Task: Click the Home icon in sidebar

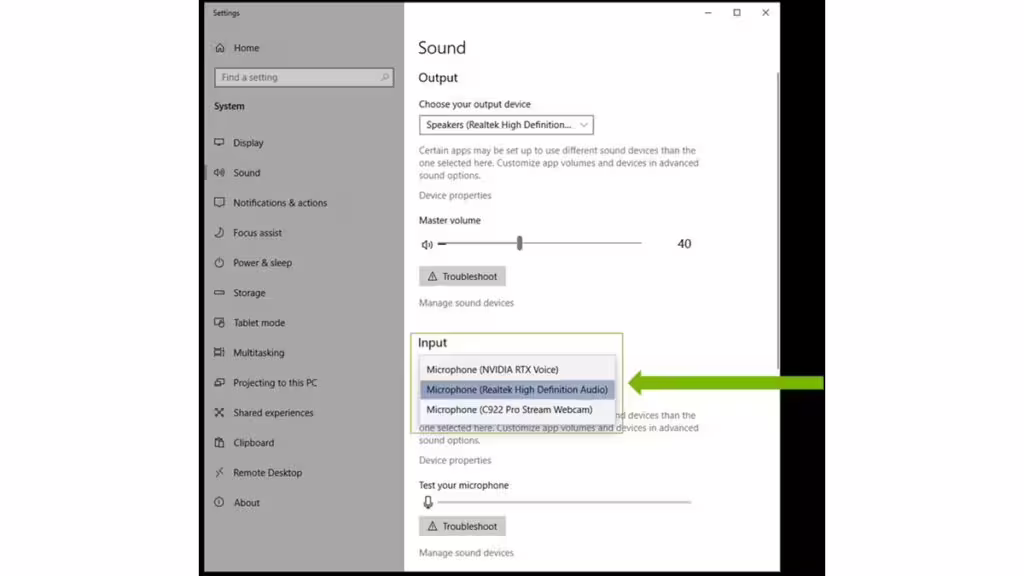Action: (219, 48)
